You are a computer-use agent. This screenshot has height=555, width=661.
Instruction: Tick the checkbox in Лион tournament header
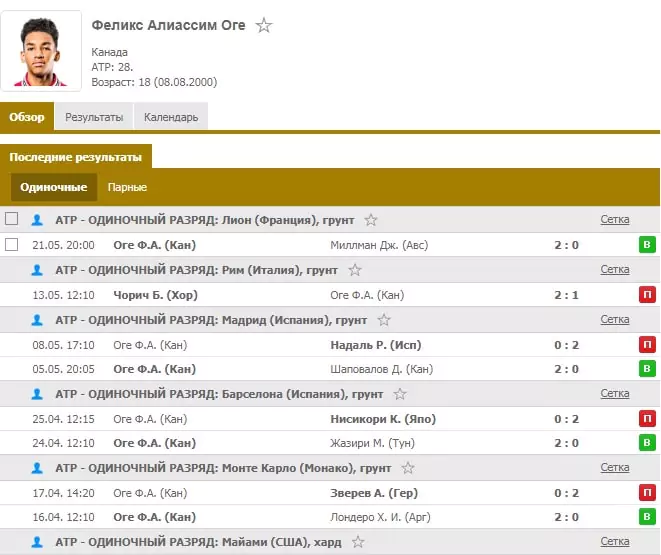pos(11,219)
